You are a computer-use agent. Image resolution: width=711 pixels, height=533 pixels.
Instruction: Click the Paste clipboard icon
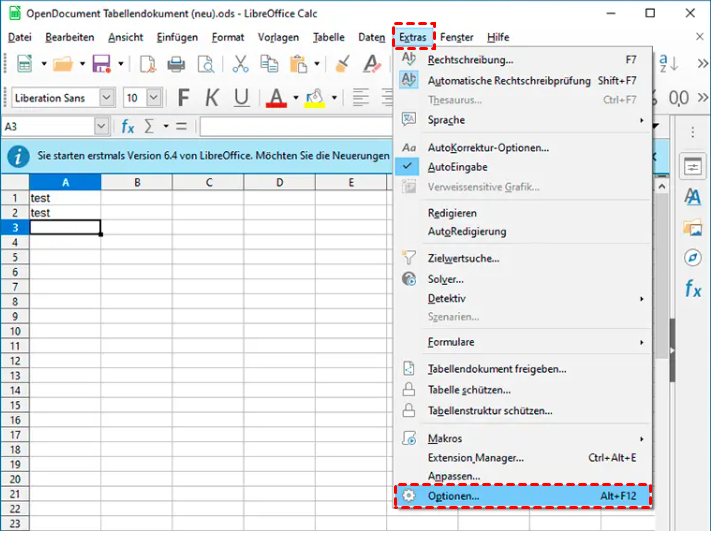click(x=298, y=64)
